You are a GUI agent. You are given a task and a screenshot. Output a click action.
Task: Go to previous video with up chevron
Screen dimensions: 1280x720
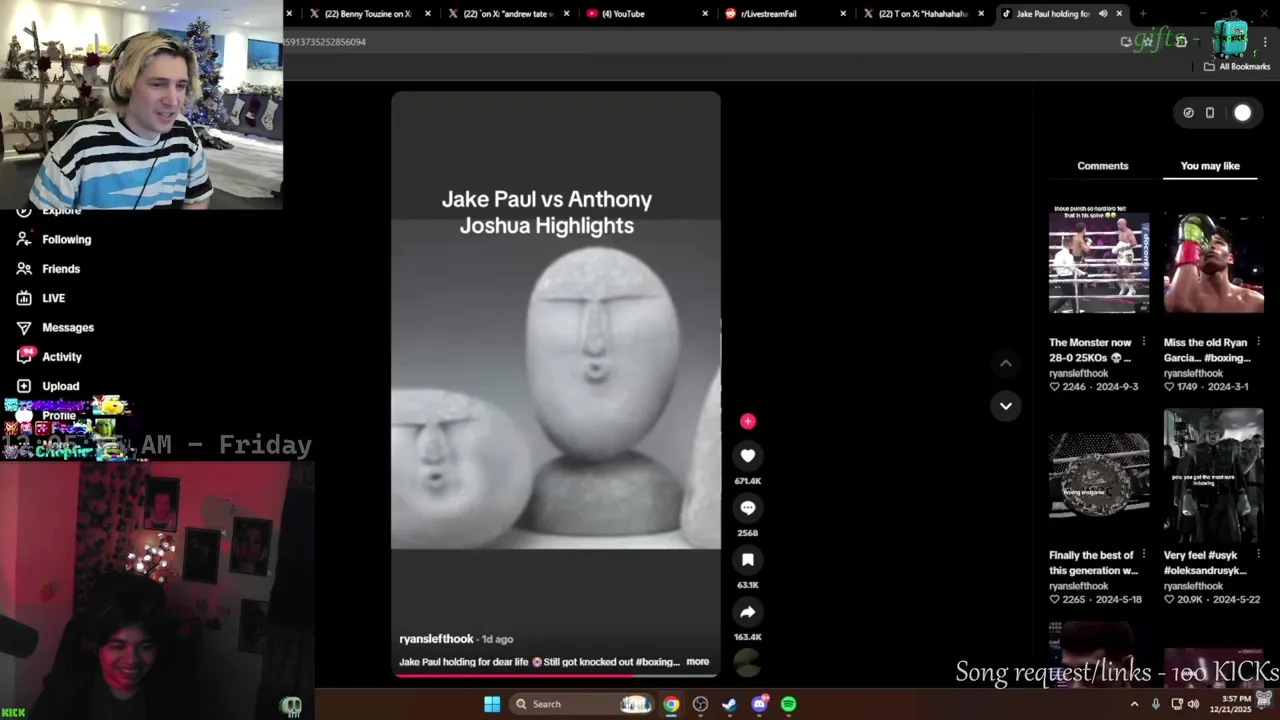point(1006,363)
